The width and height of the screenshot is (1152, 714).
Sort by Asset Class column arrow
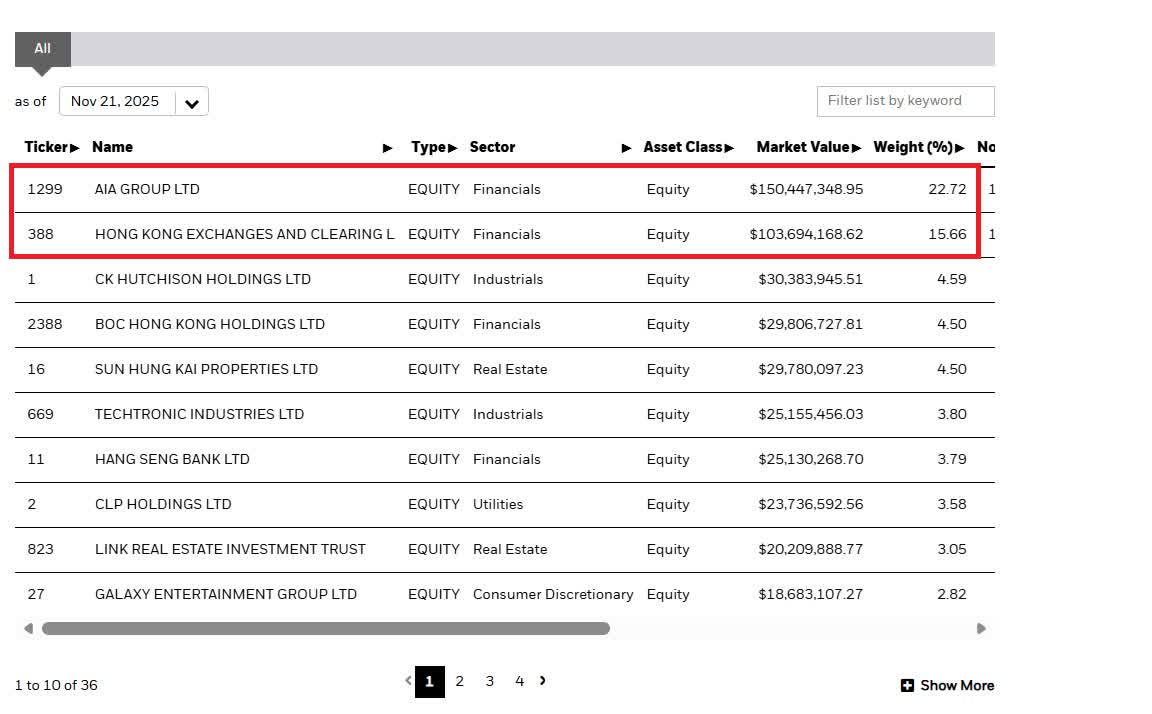point(729,148)
